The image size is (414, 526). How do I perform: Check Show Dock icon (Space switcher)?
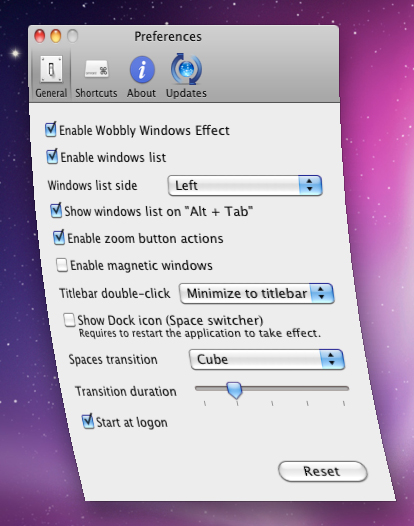69,320
